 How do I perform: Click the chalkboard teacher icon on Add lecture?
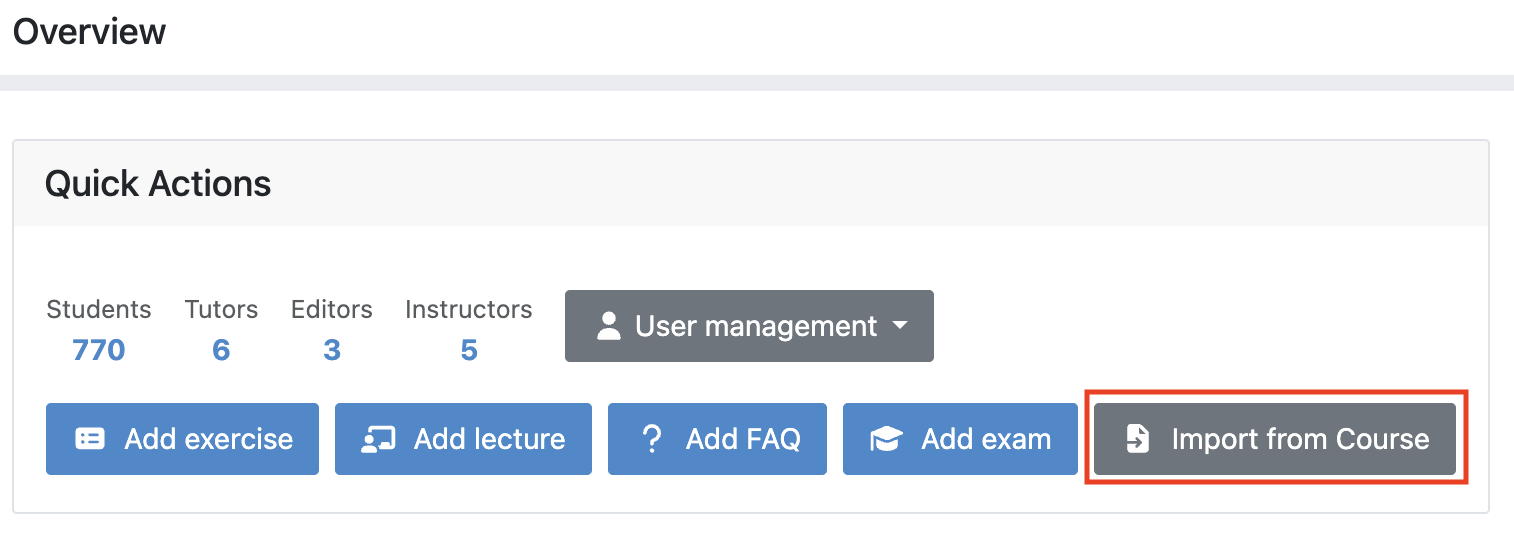378,439
